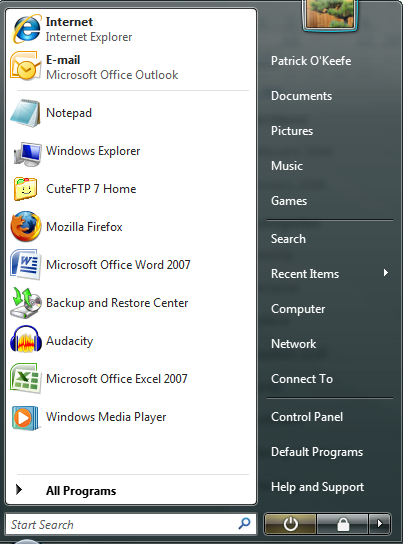Expand the Recent Items submenu arrow
This screenshot has width=403, height=544.
pos(386,273)
